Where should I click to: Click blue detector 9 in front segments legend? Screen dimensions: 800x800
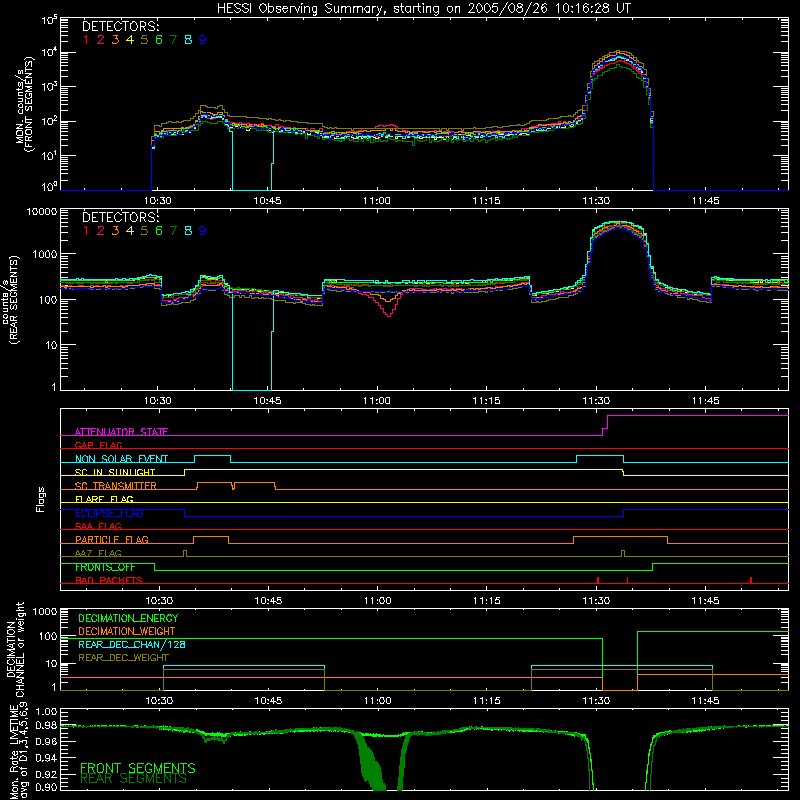click(x=203, y=40)
